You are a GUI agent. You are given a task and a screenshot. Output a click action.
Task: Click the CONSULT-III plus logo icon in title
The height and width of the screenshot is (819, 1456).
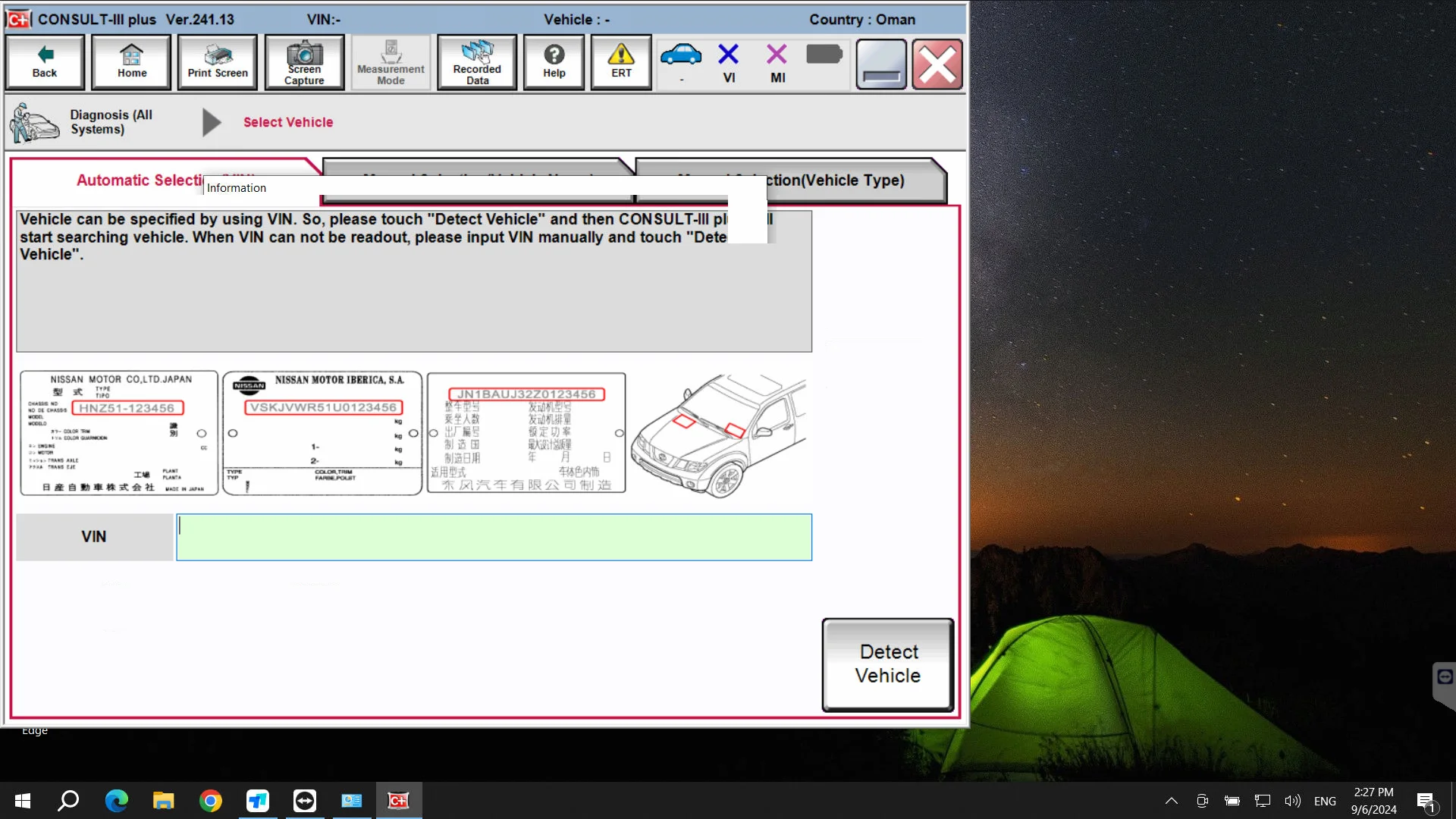[19, 20]
